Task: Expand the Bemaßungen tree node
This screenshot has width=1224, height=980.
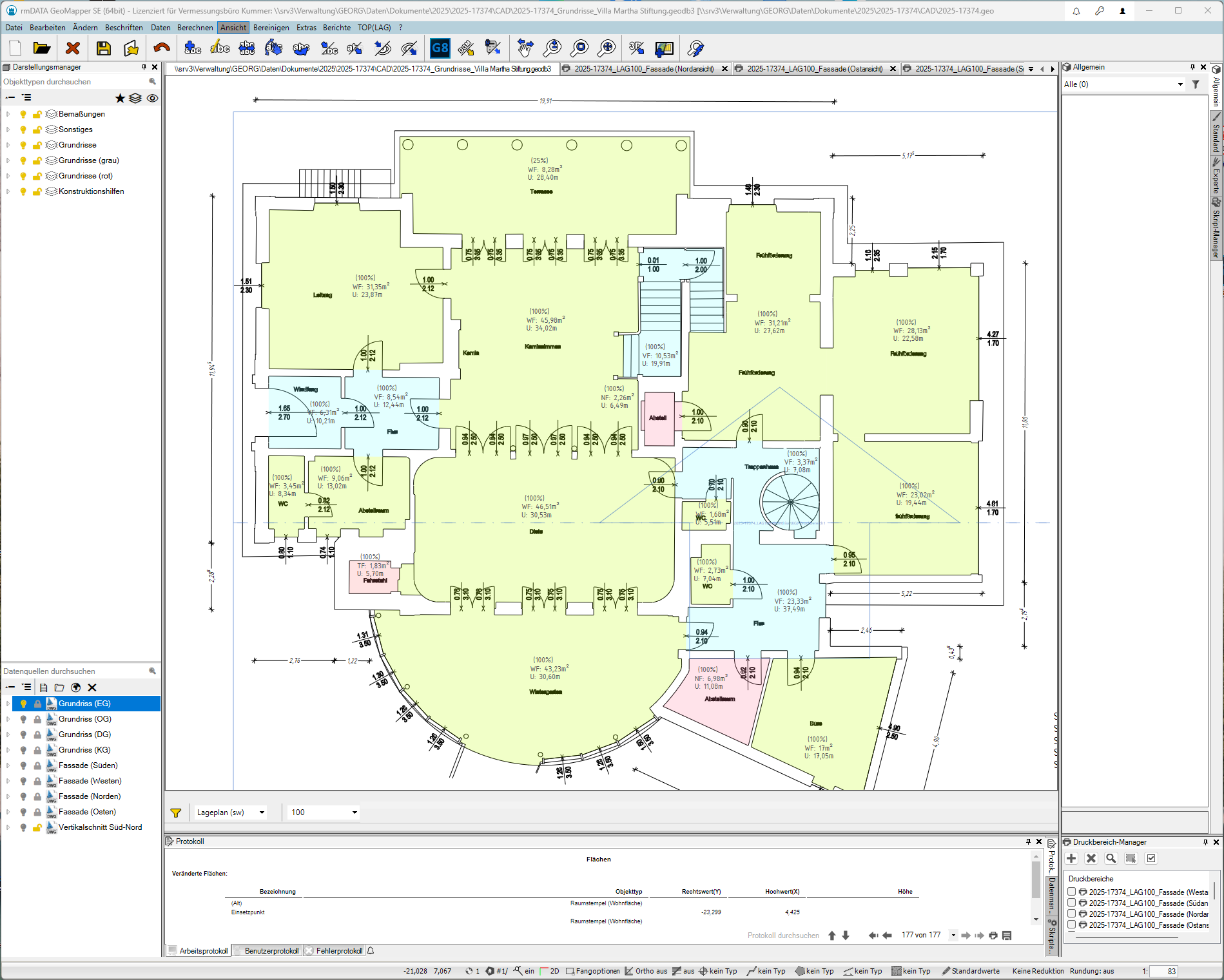Action: (8, 114)
